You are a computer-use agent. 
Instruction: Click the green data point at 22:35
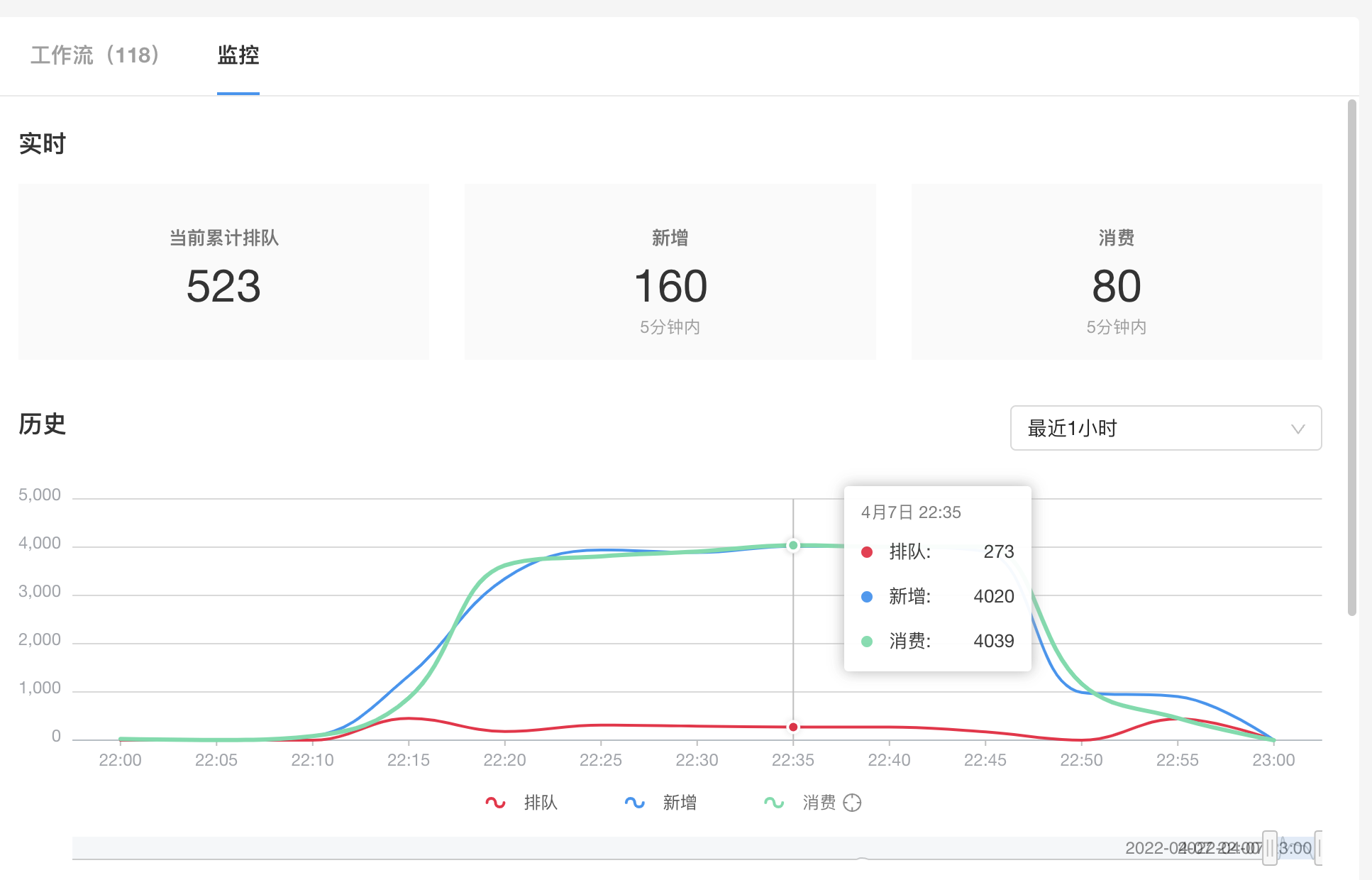click(793, 545)
